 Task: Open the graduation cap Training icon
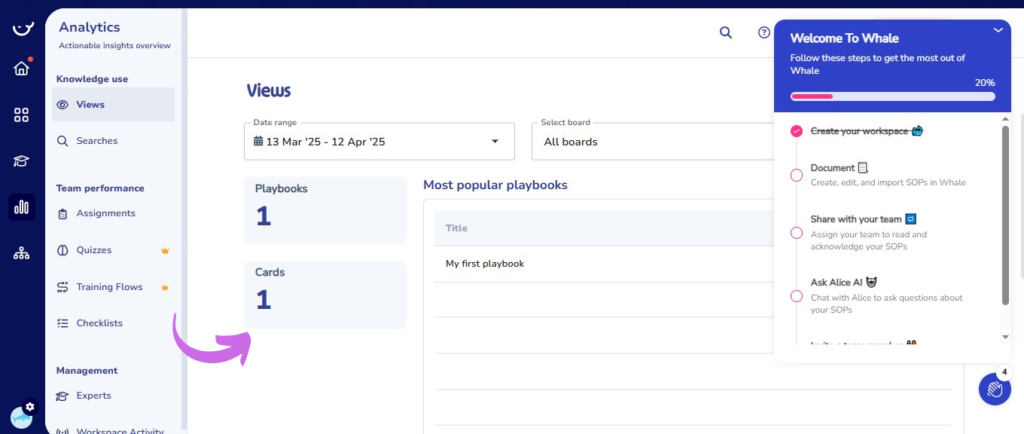(22, 161)
